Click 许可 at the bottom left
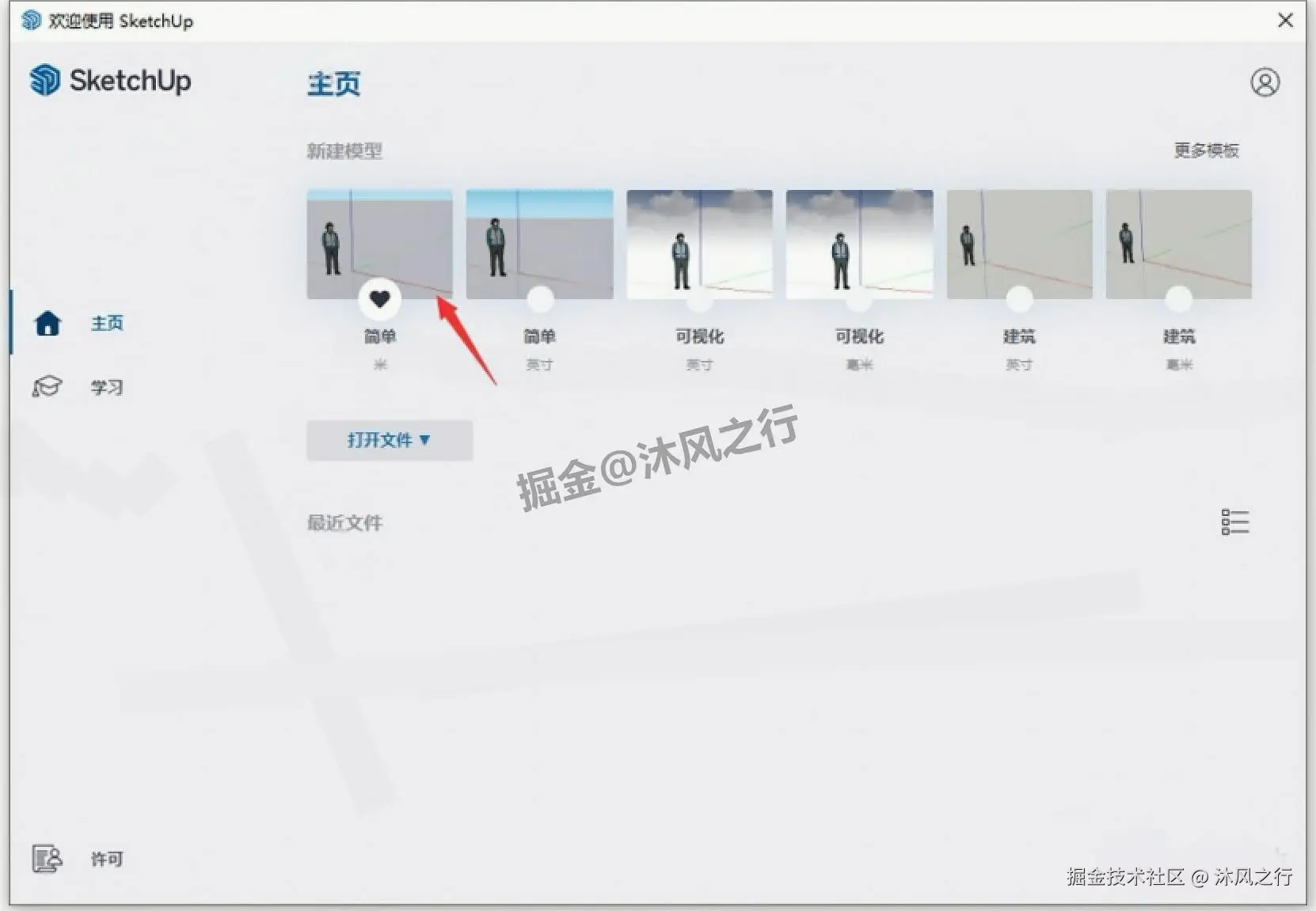Screen dimensions: 1316x911 107,860
